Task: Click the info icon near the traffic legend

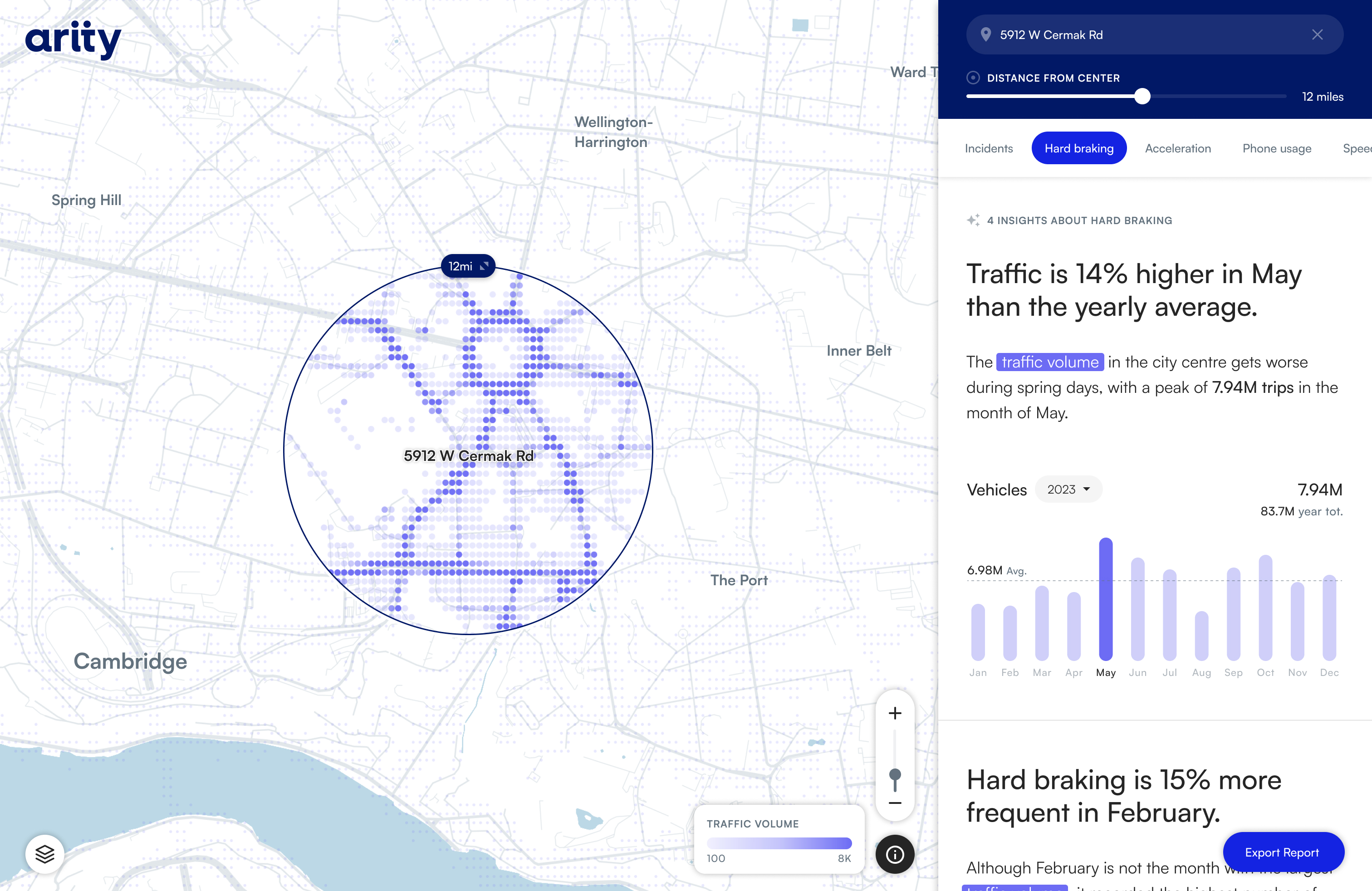Action: pos(894,854)
